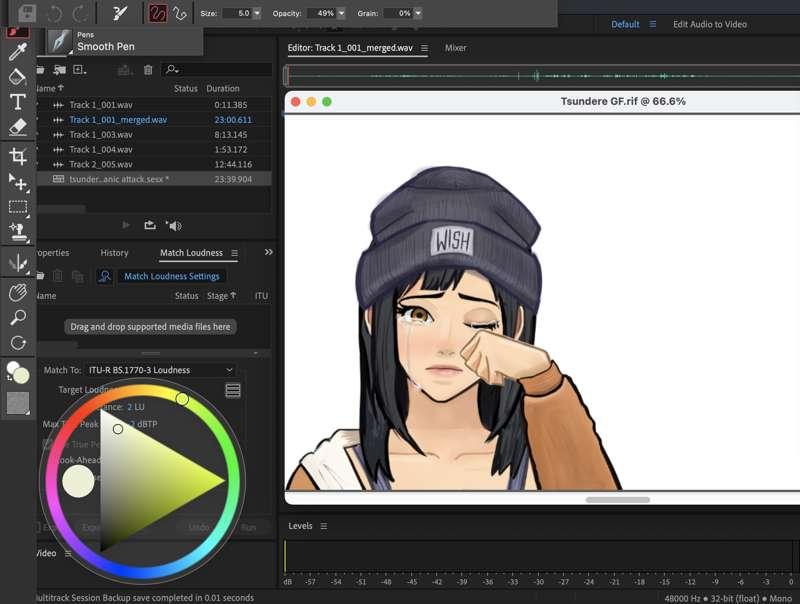
Task: Click the Size value field showing 5.0
Action: [238, 13]
